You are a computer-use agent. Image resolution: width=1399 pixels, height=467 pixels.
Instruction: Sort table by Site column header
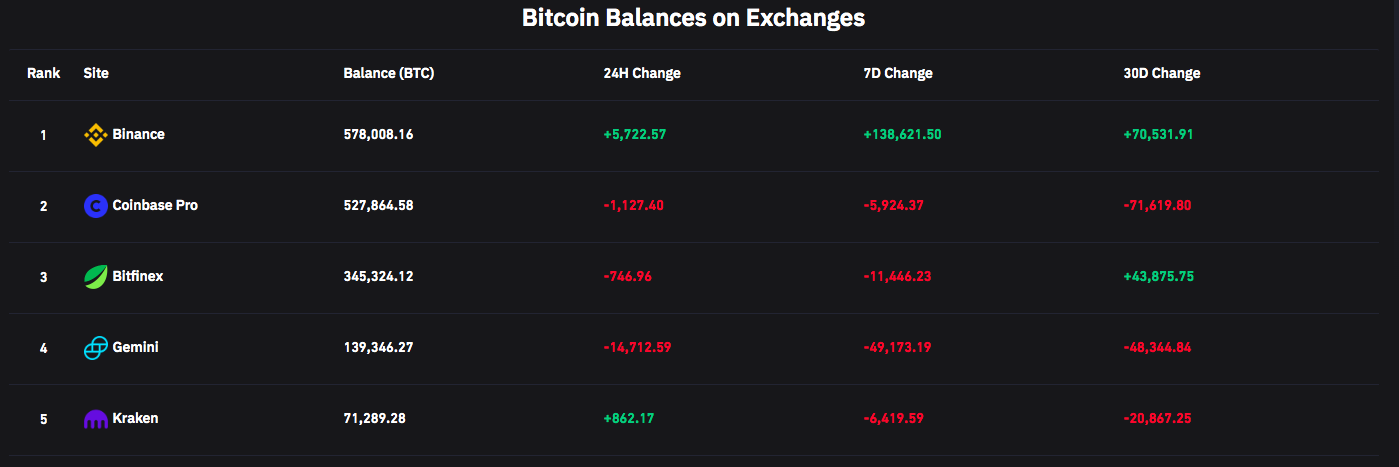click(96, 73)
